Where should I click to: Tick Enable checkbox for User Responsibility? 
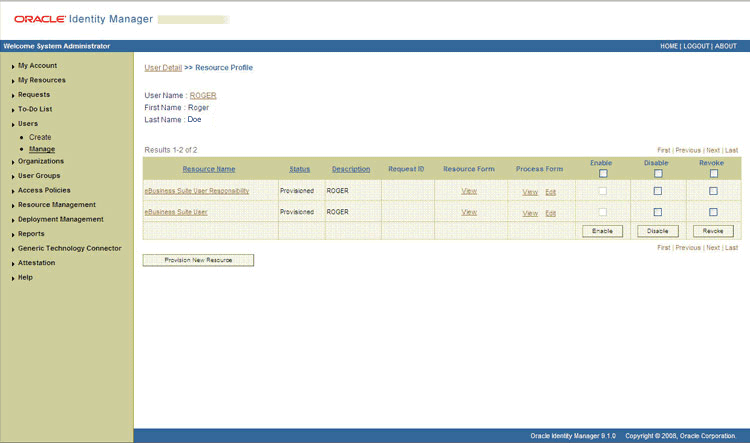603,191
